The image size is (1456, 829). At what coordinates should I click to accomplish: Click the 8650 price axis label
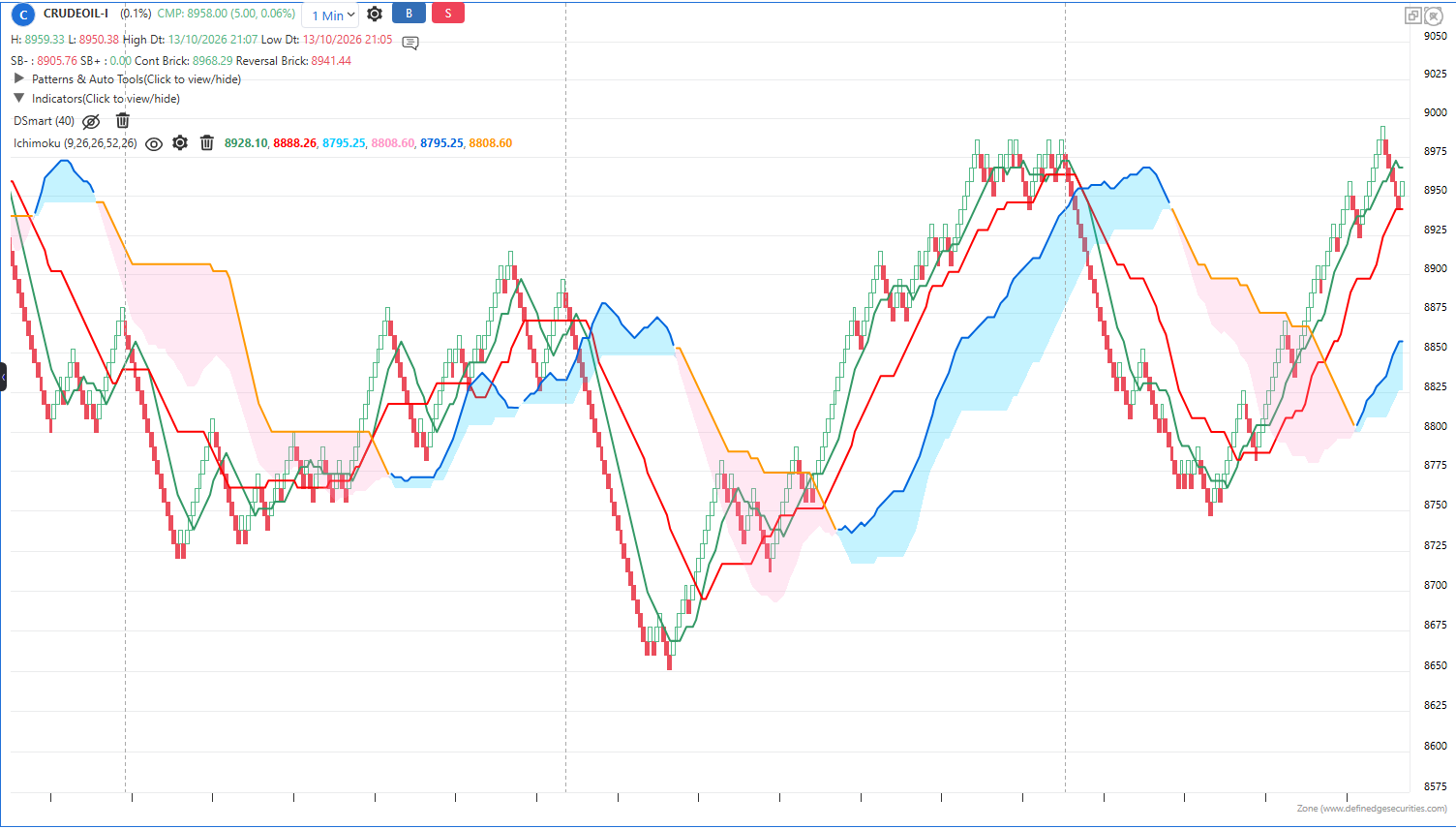(x=1436, y=665)
